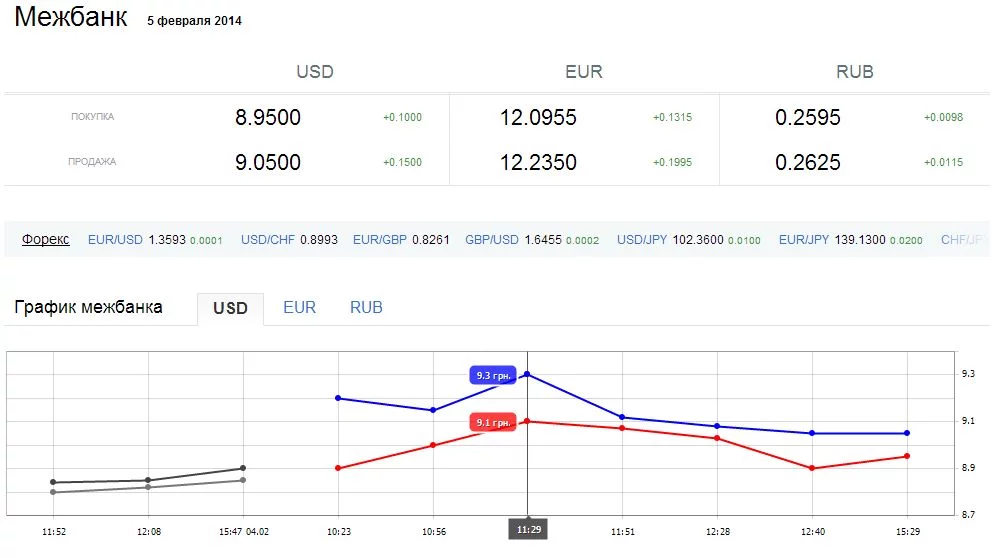The height and width of the screenshot is (558, 993).
Task: Switch chart to the EUR tab
Action: pos(299,308)
